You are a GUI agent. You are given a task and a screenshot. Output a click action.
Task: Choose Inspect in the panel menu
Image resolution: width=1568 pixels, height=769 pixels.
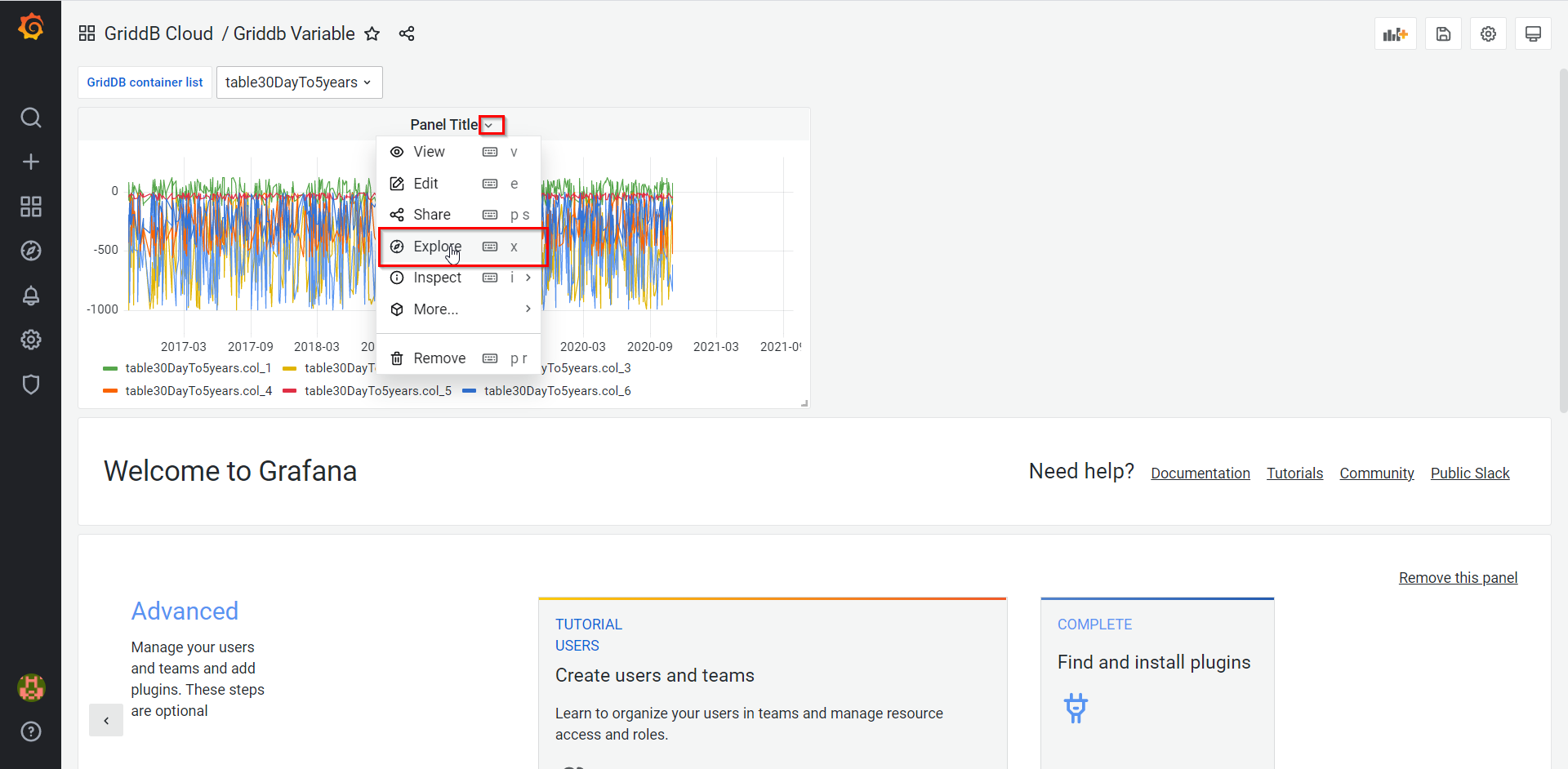point(438,278)
